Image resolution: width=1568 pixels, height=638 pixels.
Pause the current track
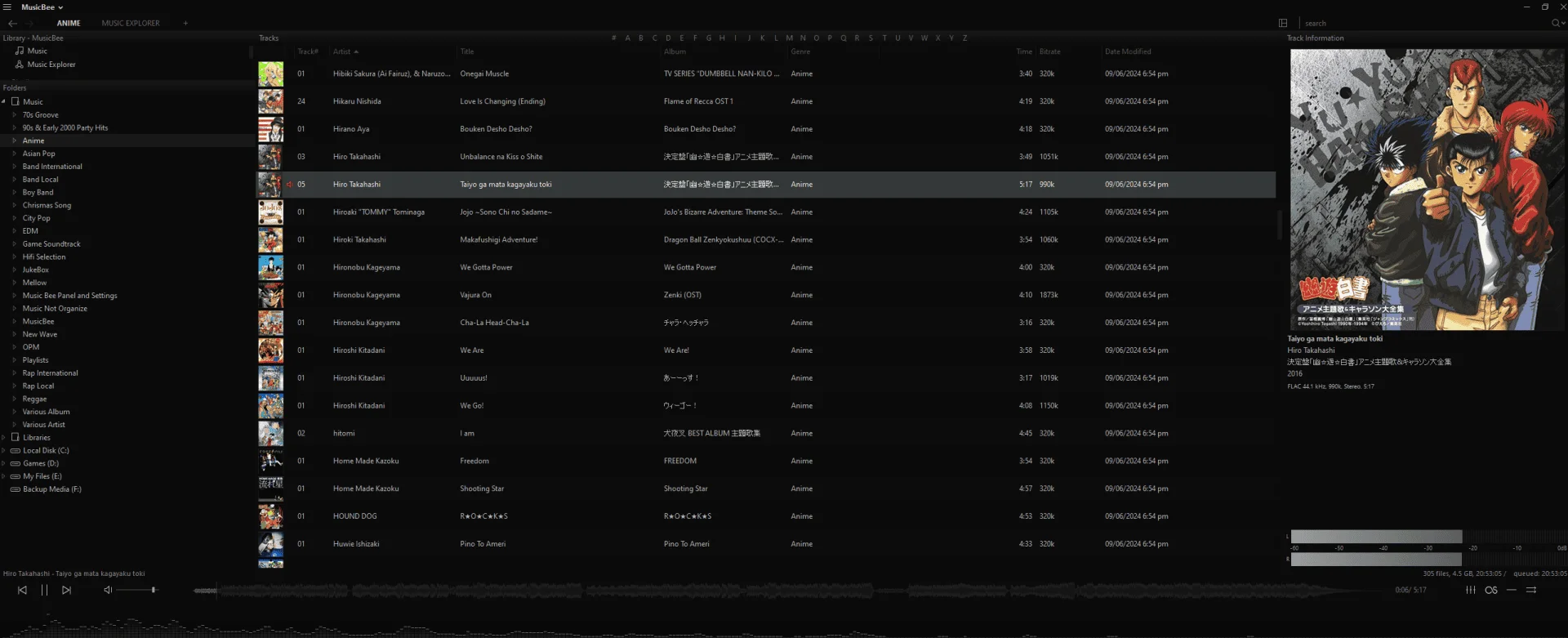click(x=44, y=590)
